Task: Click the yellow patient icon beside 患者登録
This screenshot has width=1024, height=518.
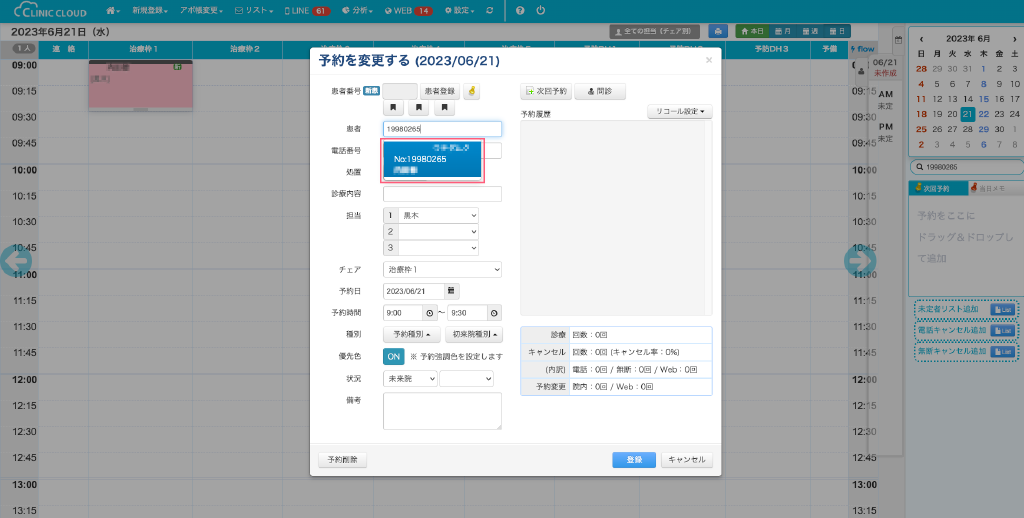Action: (x=471, y=91)
